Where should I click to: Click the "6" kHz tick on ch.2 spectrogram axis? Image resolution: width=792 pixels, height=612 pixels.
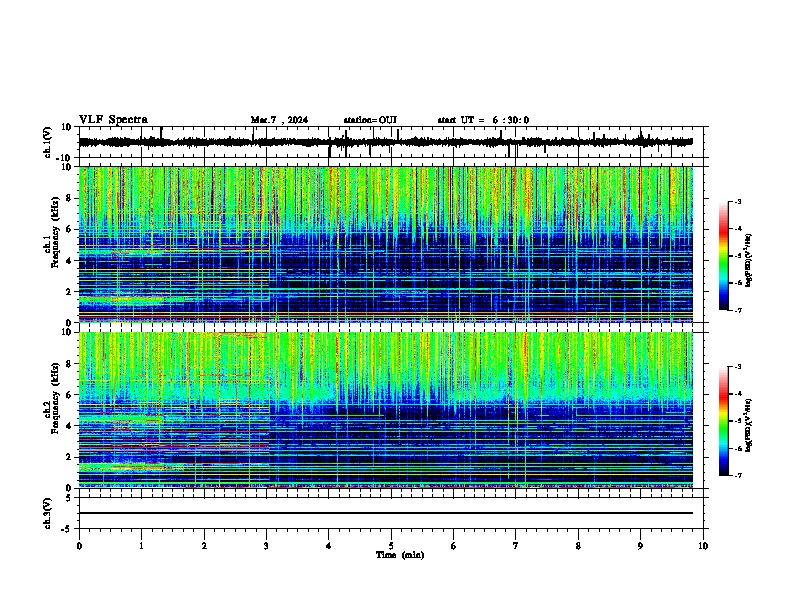[70, 395]
